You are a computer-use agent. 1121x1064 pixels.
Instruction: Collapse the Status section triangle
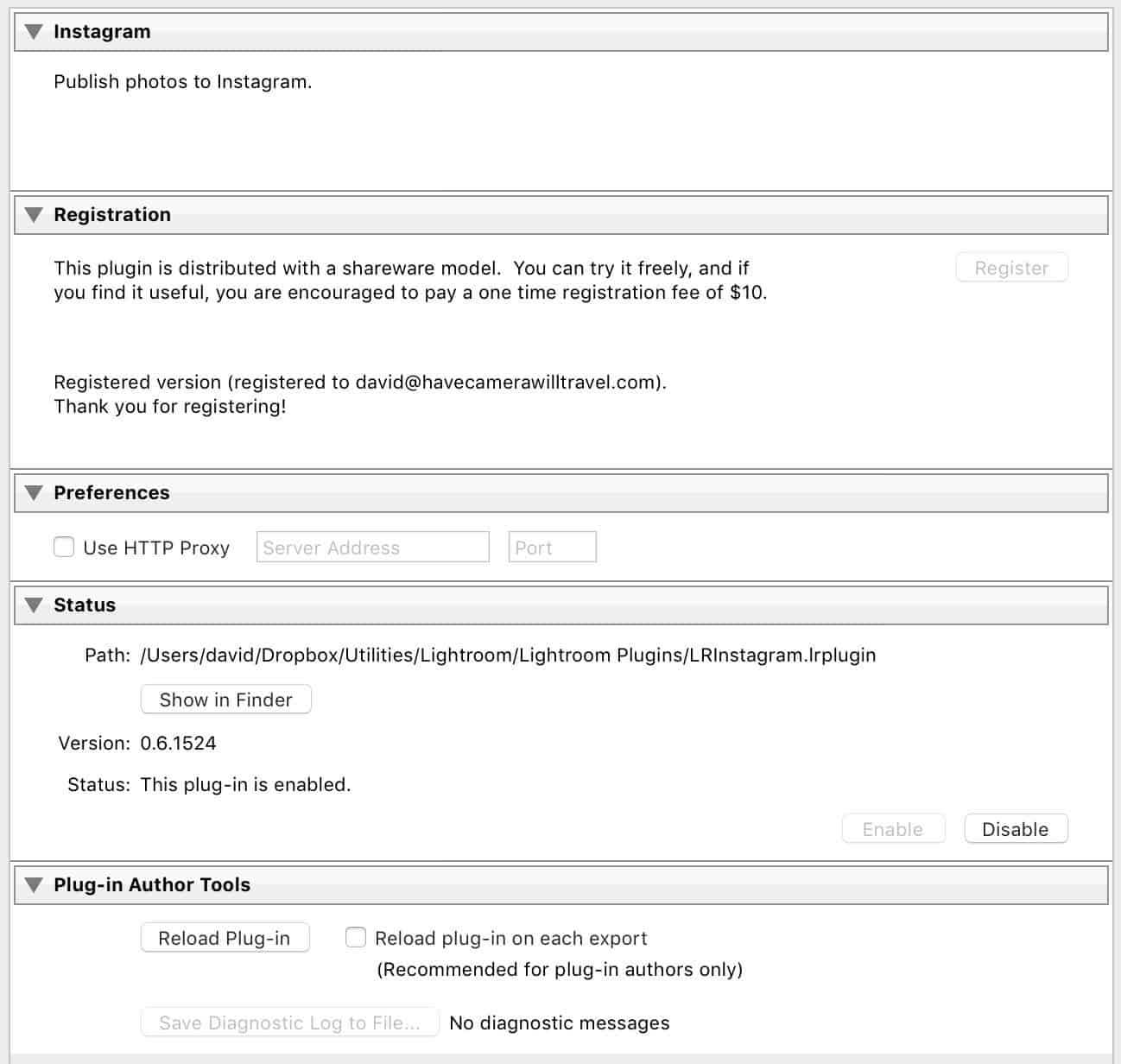click(x=34, y=605)
